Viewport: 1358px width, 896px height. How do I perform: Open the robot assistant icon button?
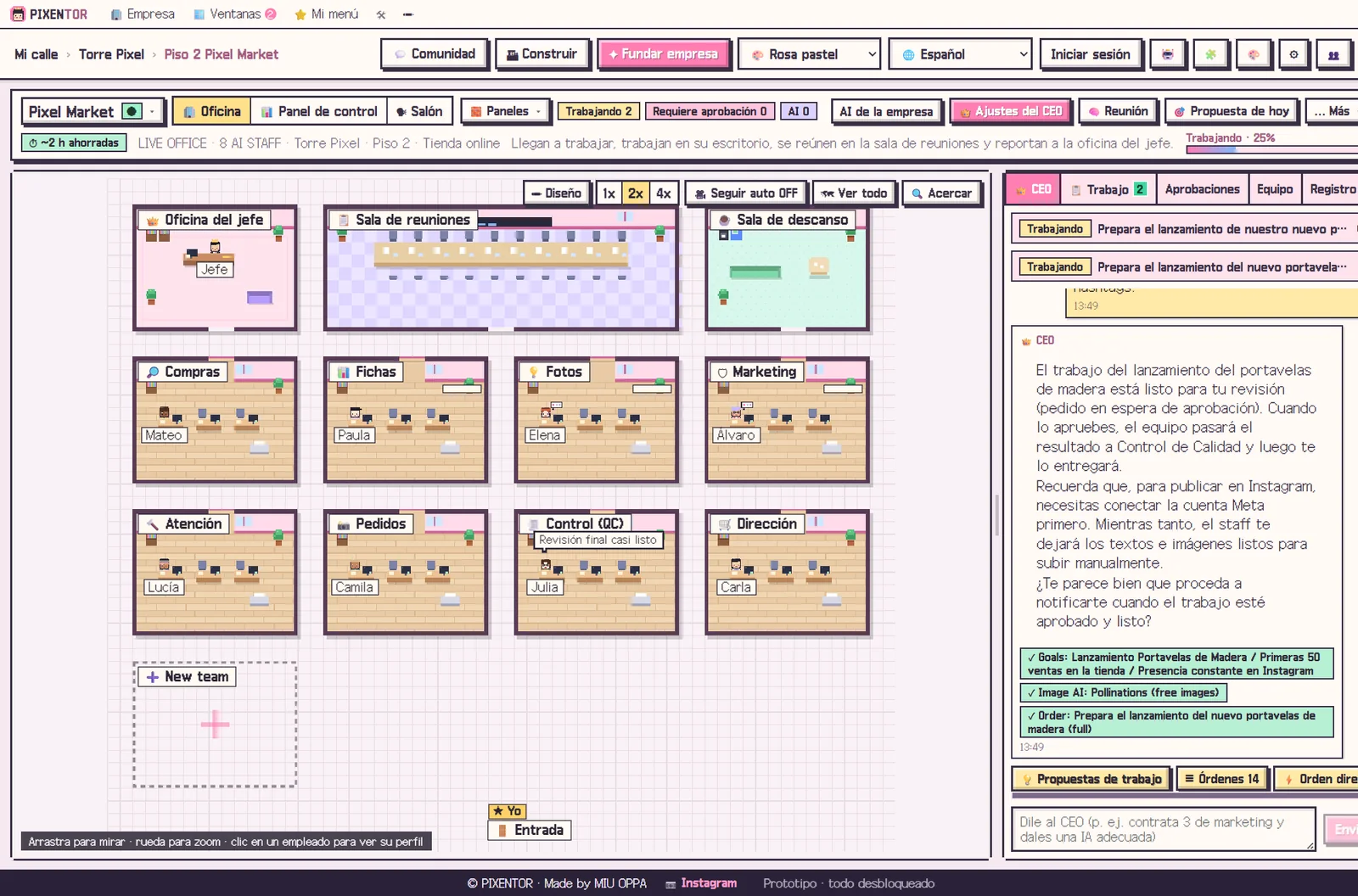click(1168, 54)
